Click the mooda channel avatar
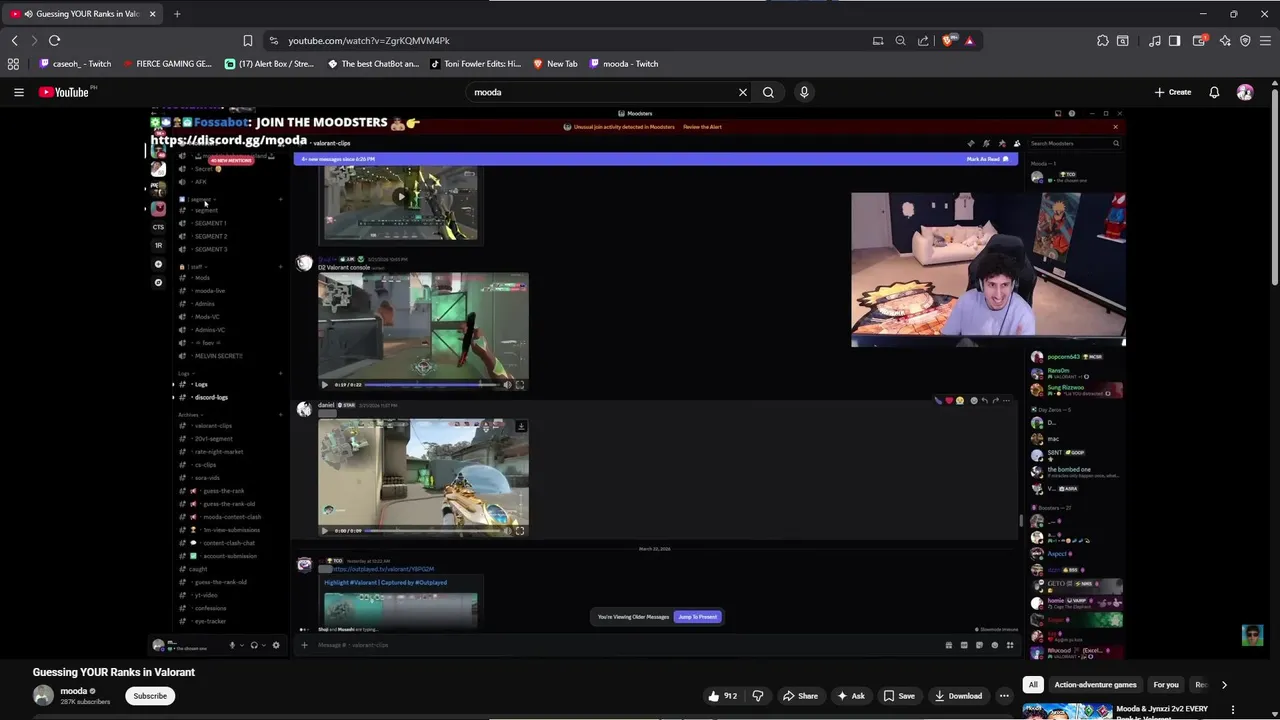 pos(43,696)
